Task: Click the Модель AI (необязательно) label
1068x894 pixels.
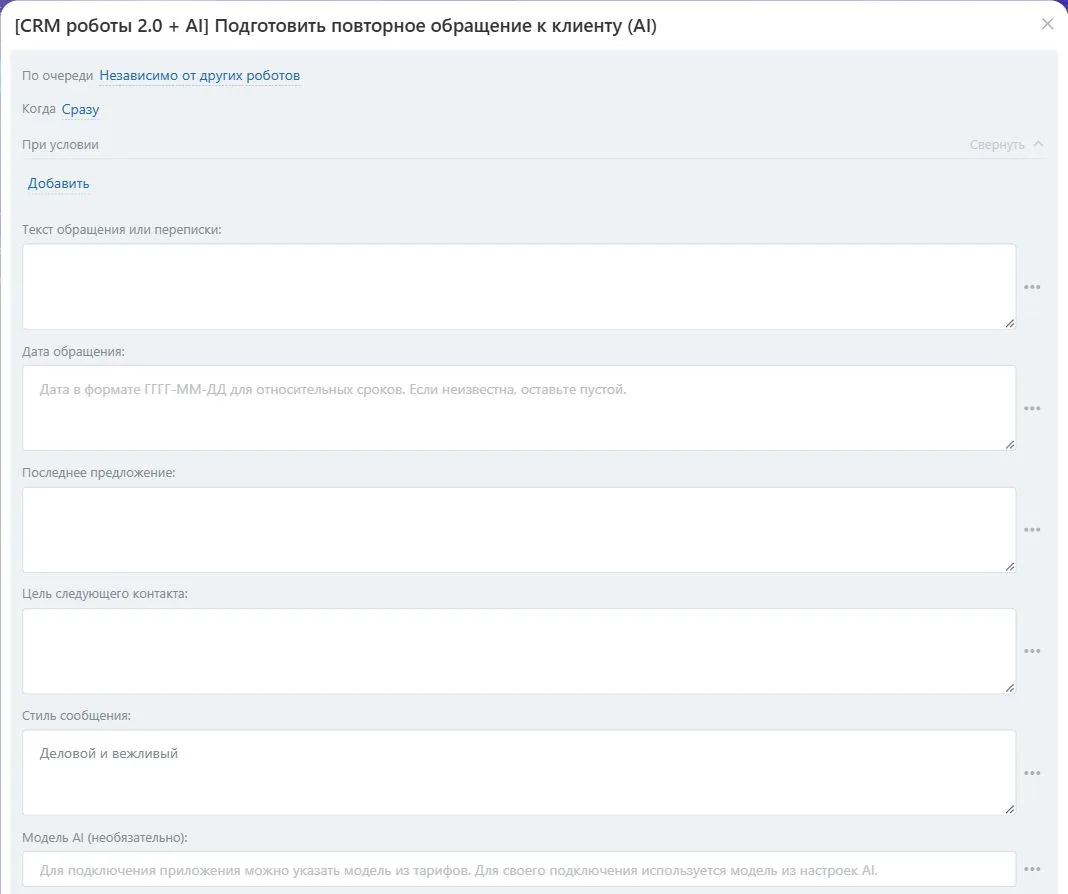Action: 105,837
